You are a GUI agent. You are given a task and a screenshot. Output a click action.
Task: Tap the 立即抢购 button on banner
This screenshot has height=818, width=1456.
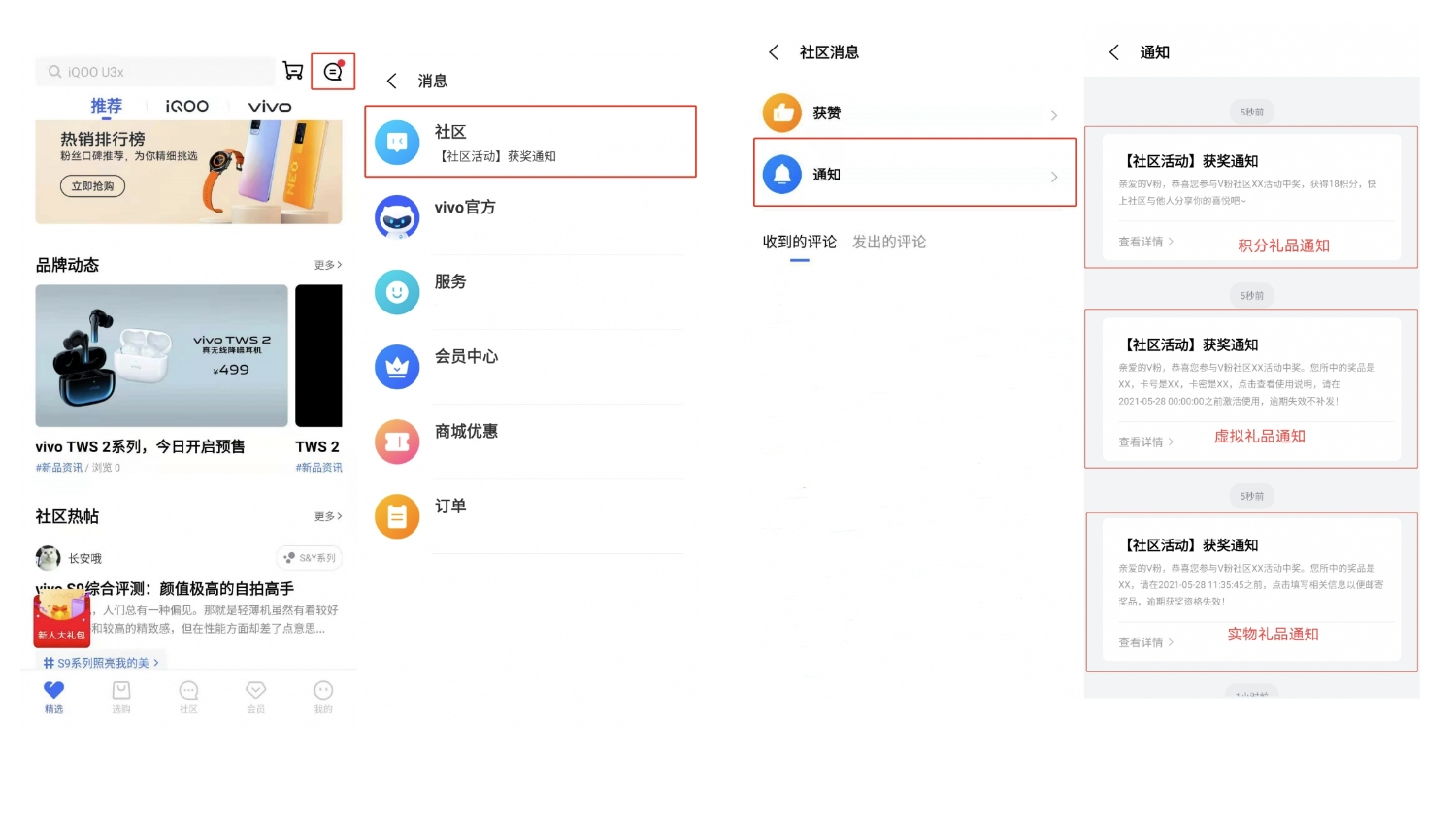point(93,185)
